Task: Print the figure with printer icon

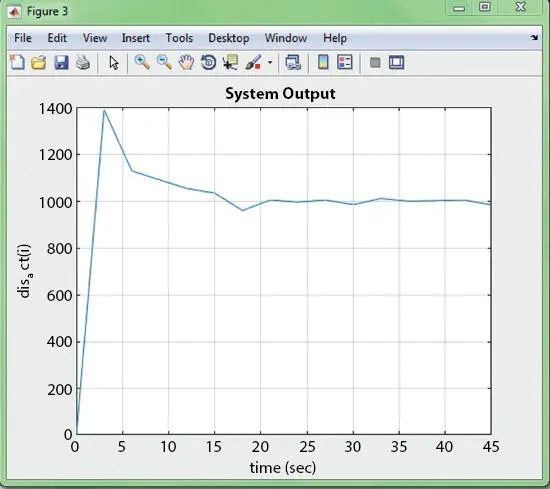Action: click(83, 62)
